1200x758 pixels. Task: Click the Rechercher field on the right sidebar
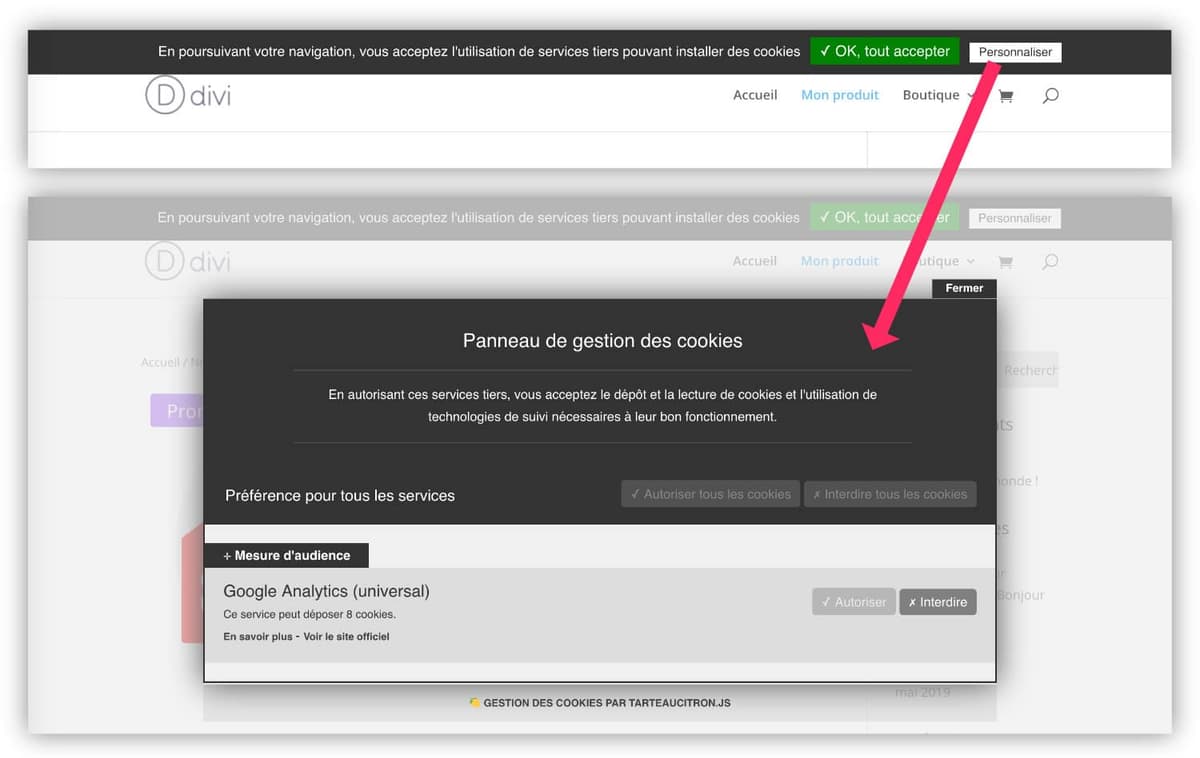1030,370
